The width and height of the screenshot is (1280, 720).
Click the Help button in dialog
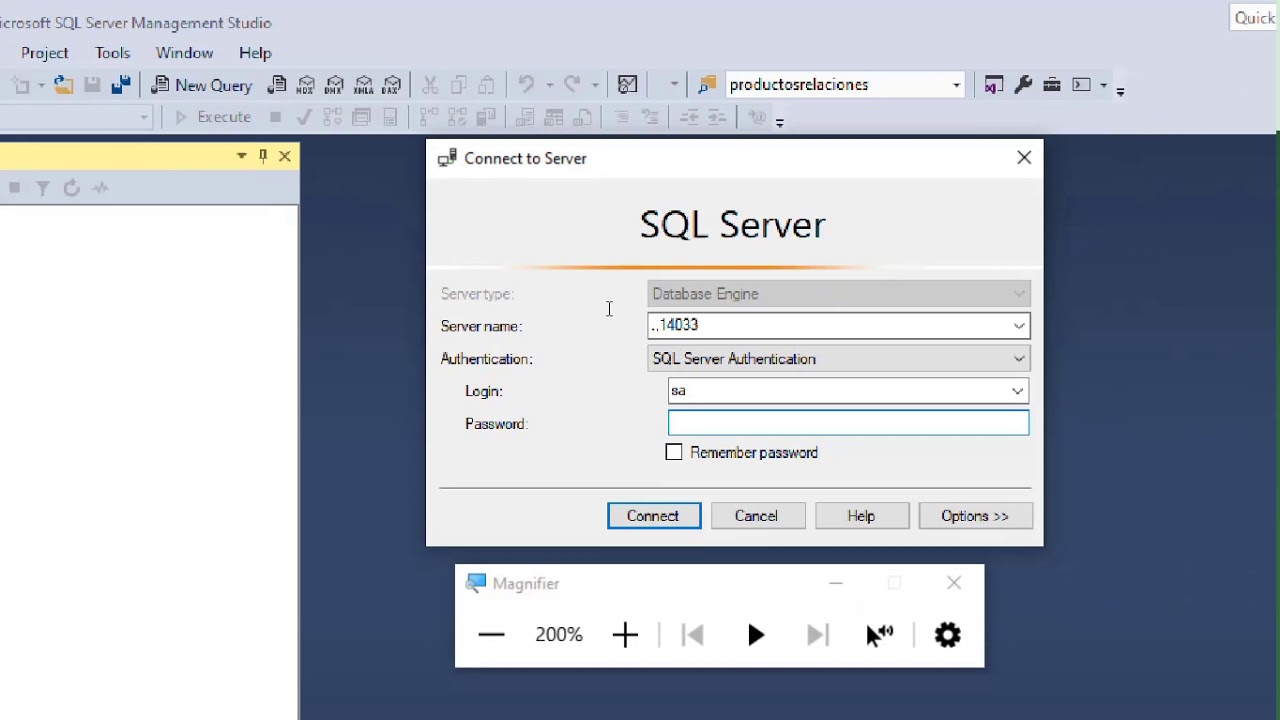point(861,516)
